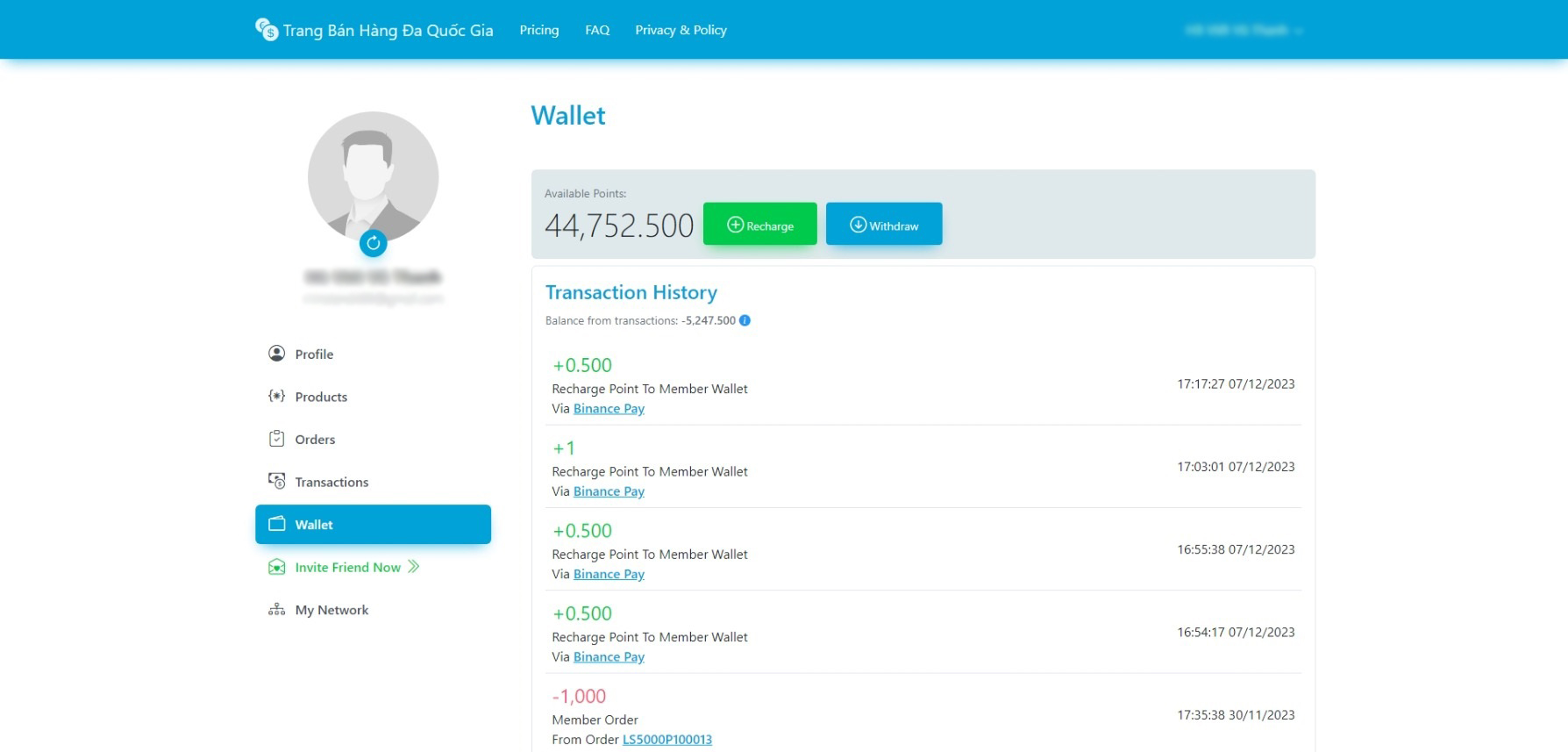This screenshot has height=752, width=1568.
Task: Go to the FAQ page
Action: click(597, 30)
